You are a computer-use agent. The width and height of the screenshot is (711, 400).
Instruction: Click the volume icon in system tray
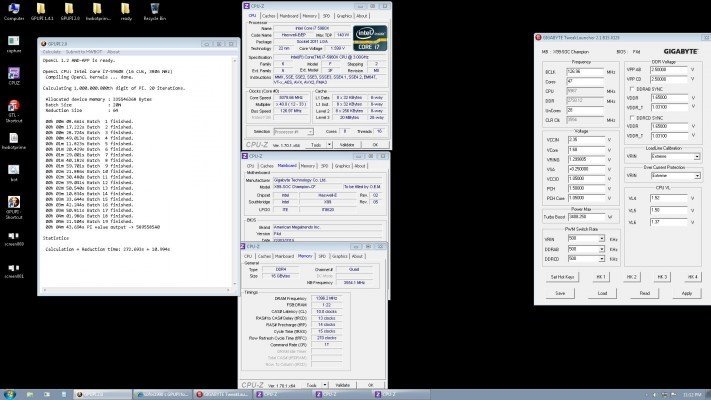[x=655, y=395]
